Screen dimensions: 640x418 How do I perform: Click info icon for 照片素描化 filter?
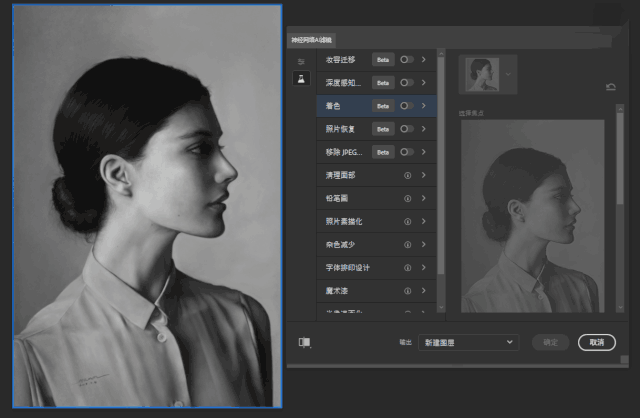point(408,221)
